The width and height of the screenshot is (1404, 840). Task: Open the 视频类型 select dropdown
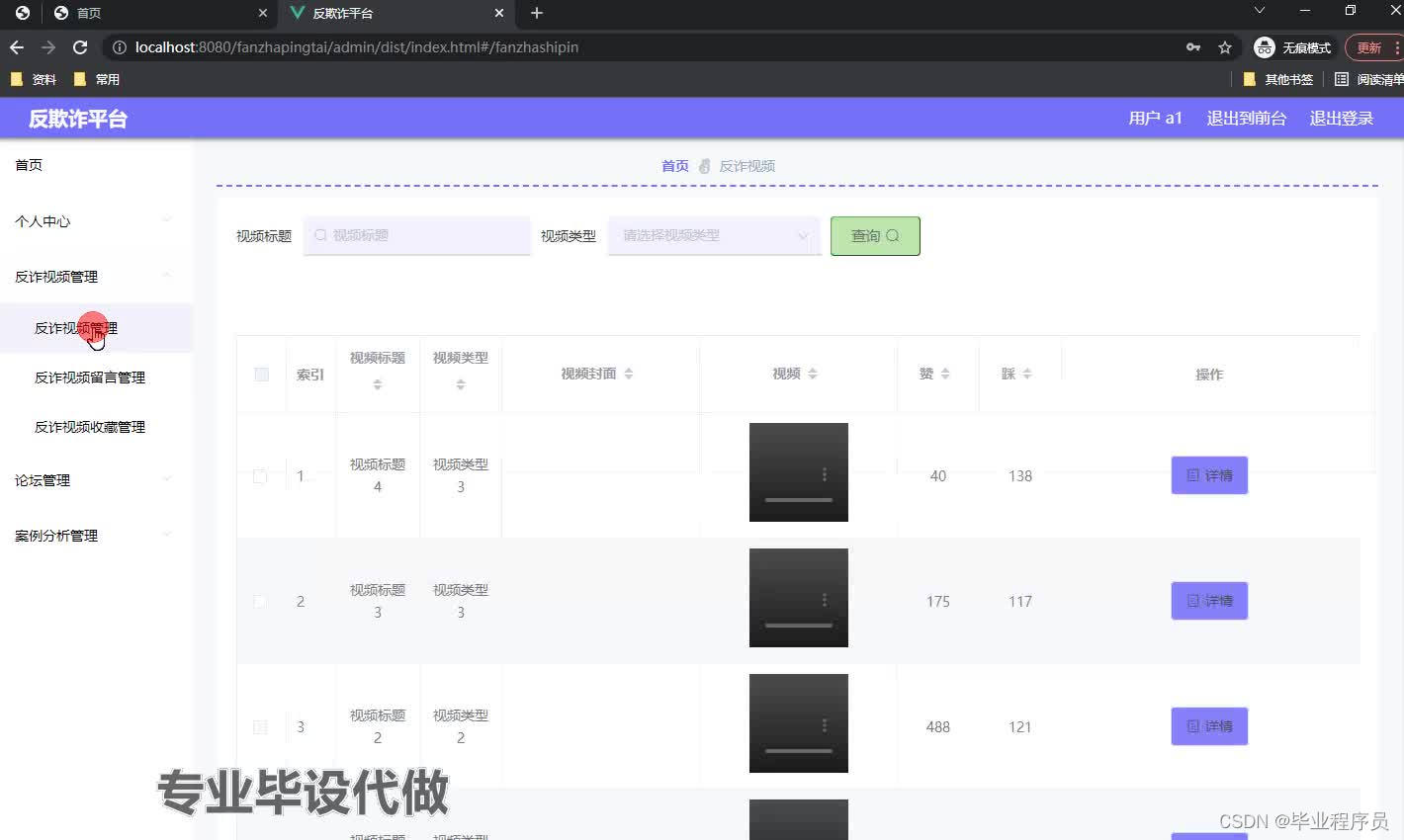pos(714,236)
